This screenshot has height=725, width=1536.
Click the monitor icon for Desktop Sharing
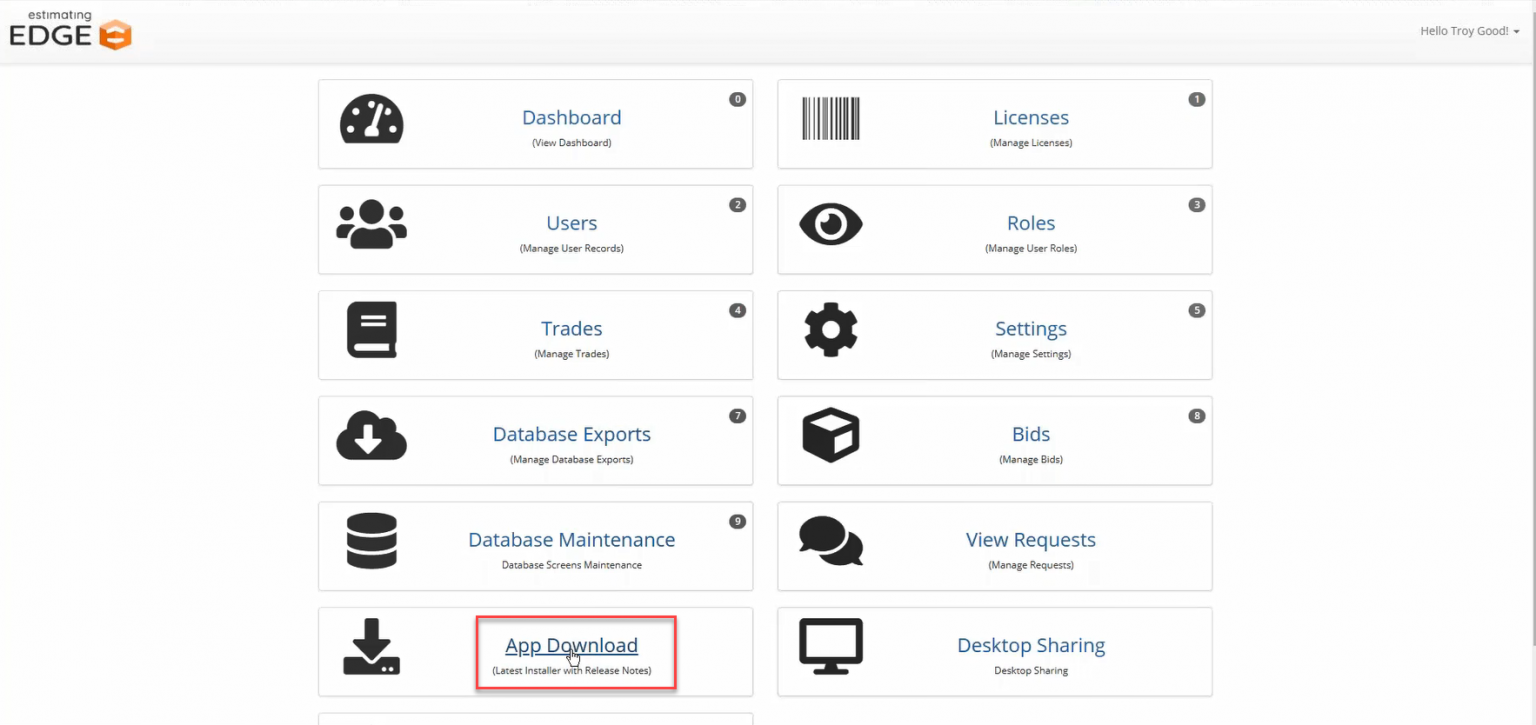831,646
